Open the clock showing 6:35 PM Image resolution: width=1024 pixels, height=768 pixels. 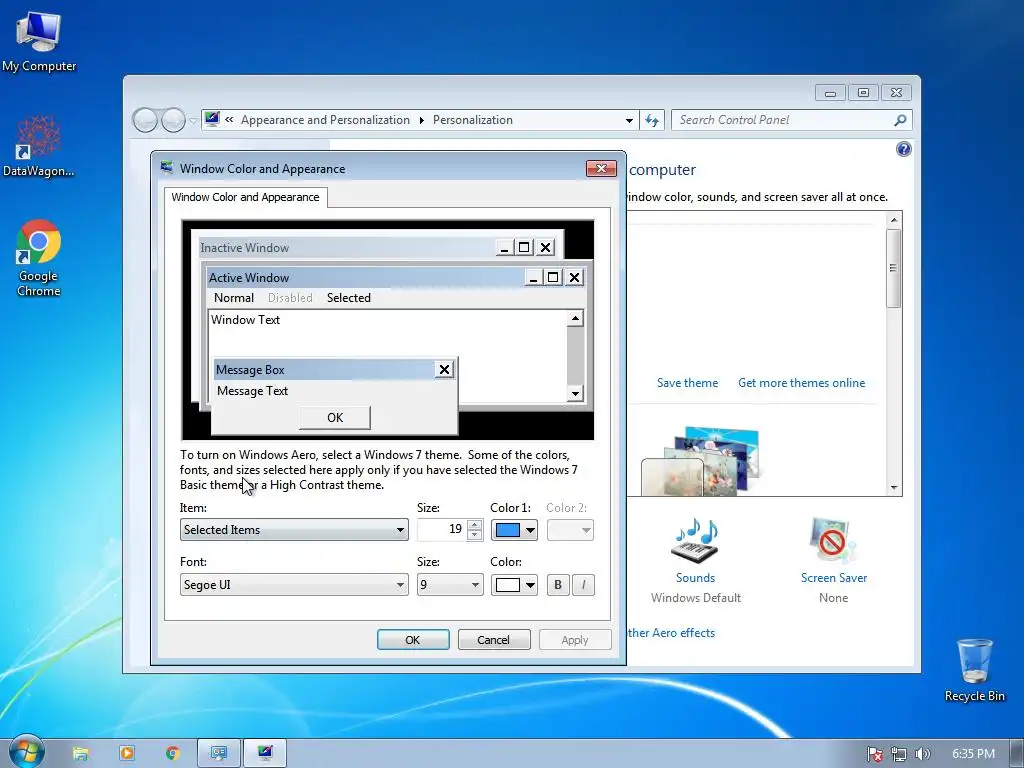coord(973,754)
